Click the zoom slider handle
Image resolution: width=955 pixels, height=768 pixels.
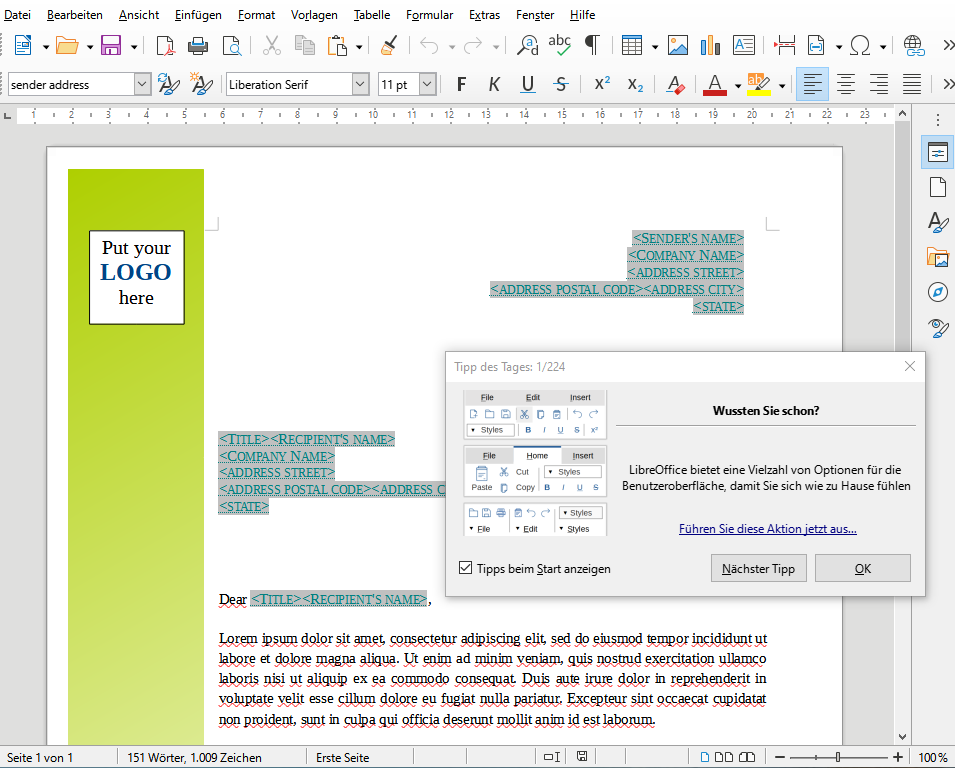838,757
